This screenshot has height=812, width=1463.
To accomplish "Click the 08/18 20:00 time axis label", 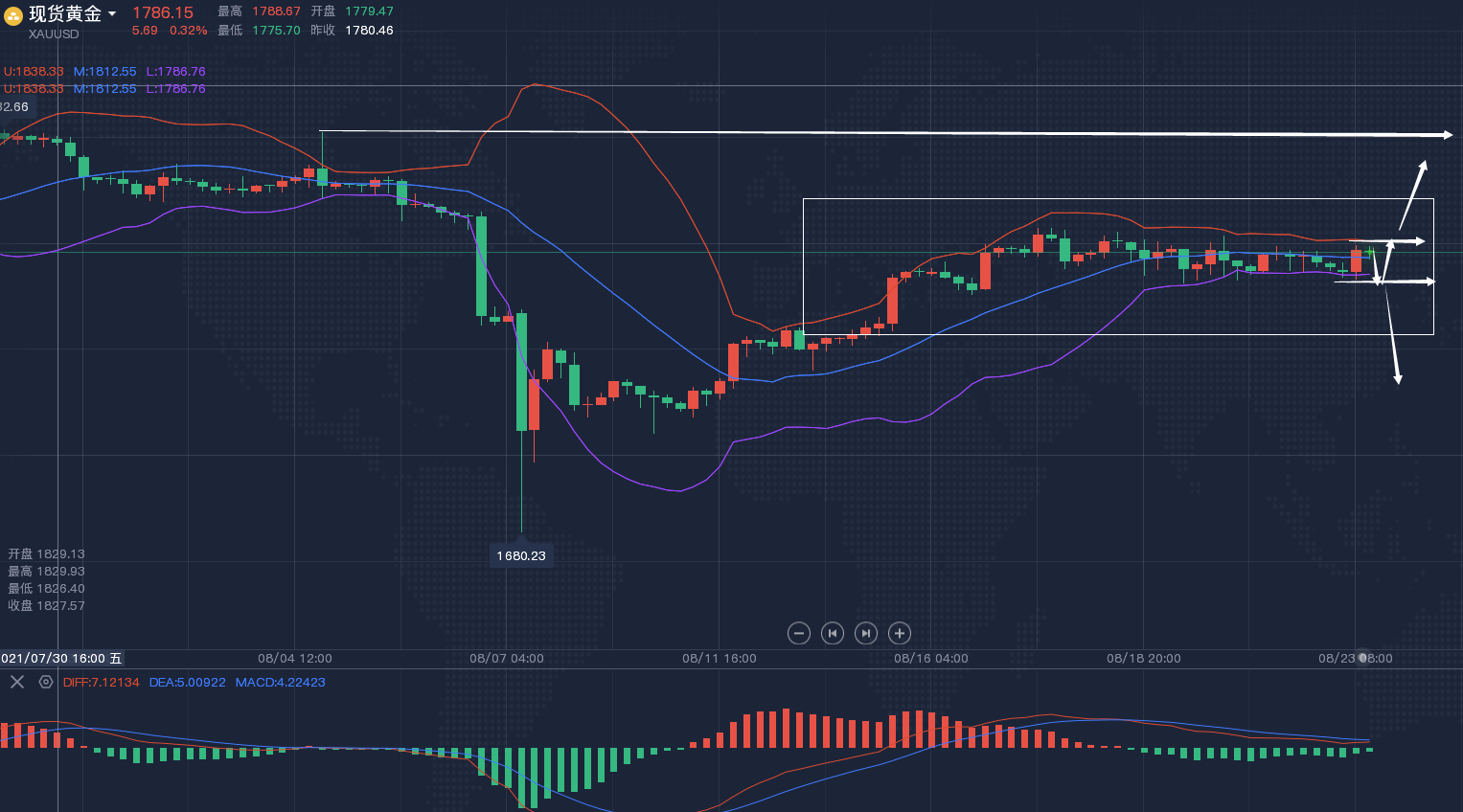I will pos(1144,659).
